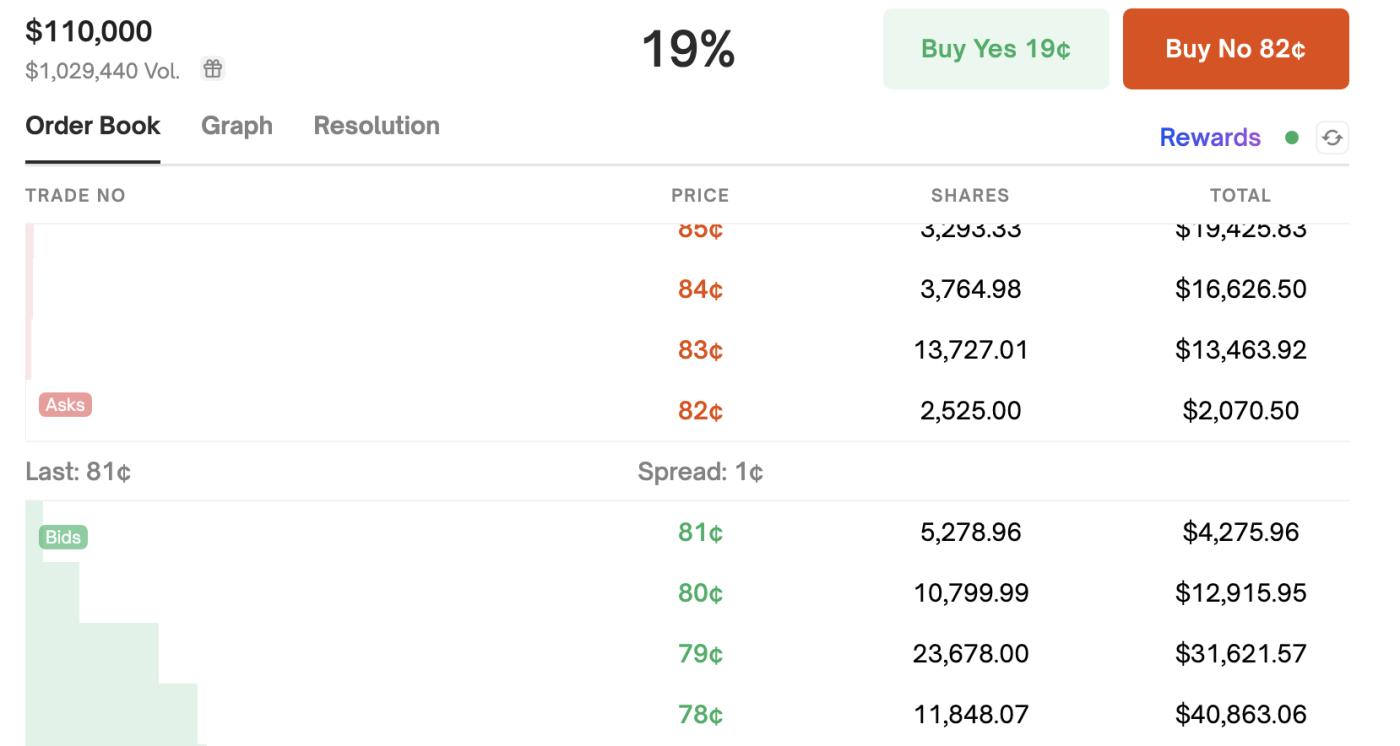
Task: Select the 81¢ bid price
Action: coord(700,534)
